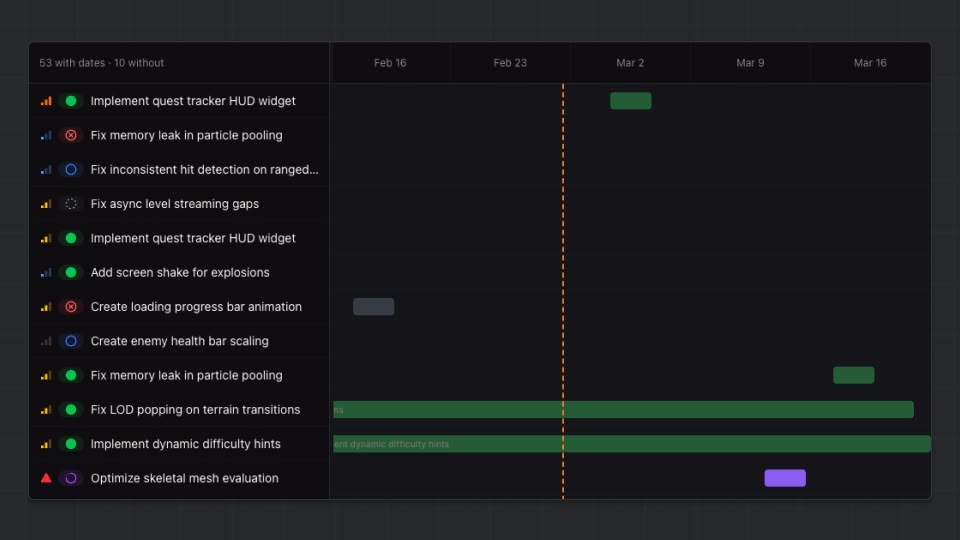Open issue 'Optimize skeletal mesh evaluation'
960x540 pixels.
[x=184, y=478]
